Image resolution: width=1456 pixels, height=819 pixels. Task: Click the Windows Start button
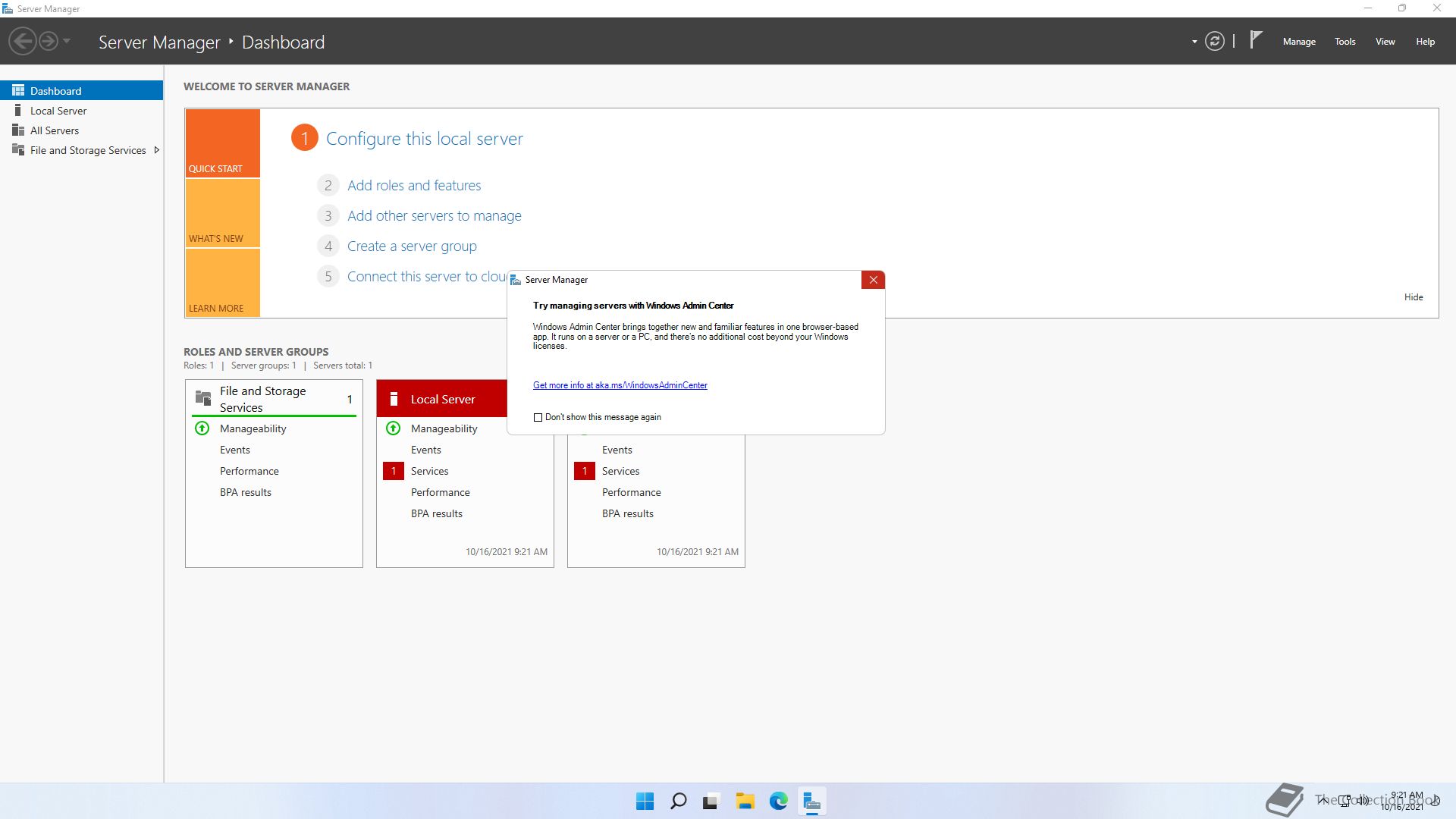(645, 801)
